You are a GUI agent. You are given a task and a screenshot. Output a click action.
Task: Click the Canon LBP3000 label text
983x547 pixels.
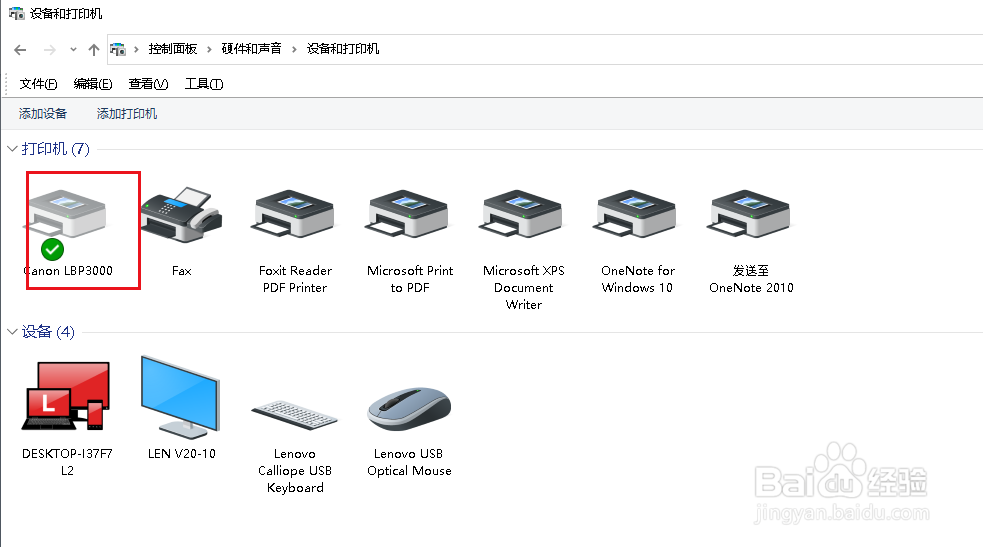pos(68,271)
